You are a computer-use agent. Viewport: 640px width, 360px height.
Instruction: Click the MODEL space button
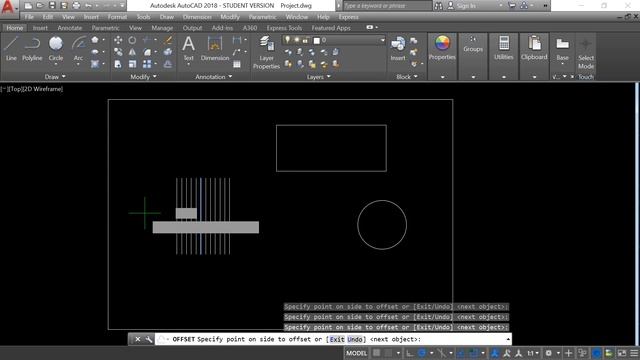coord(356,353)
